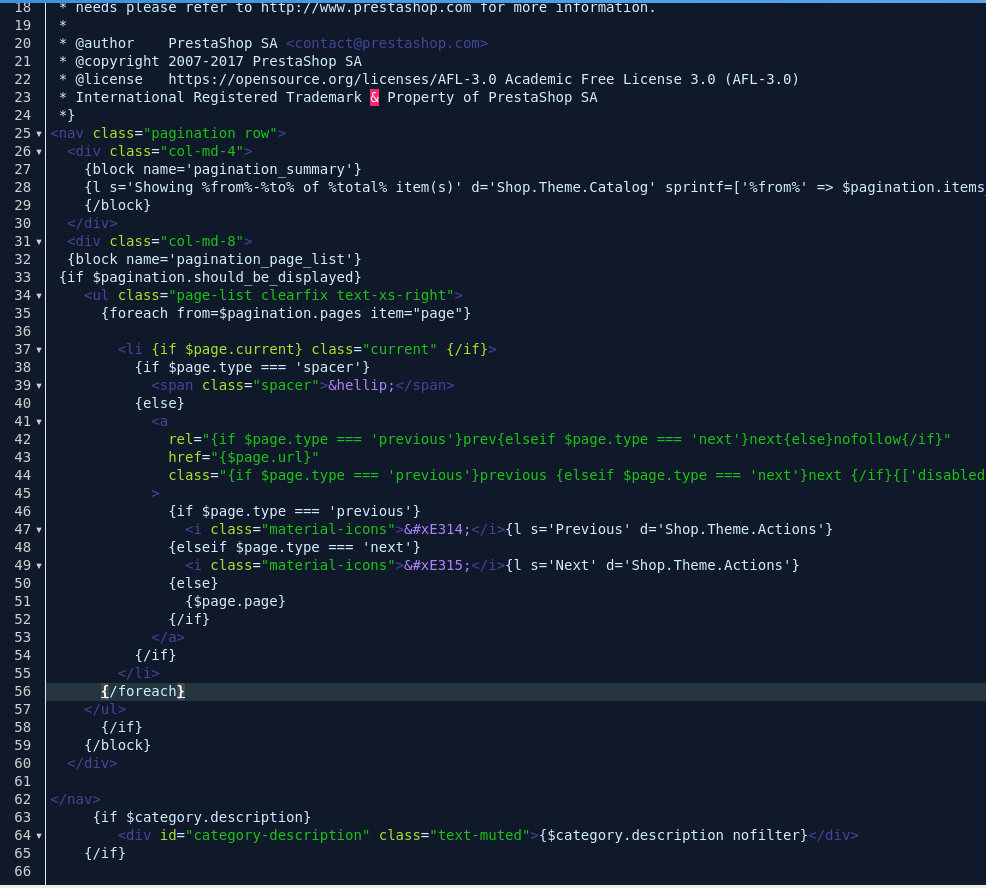Click the &#xE314; icon entity

click(x=437, y=529)
